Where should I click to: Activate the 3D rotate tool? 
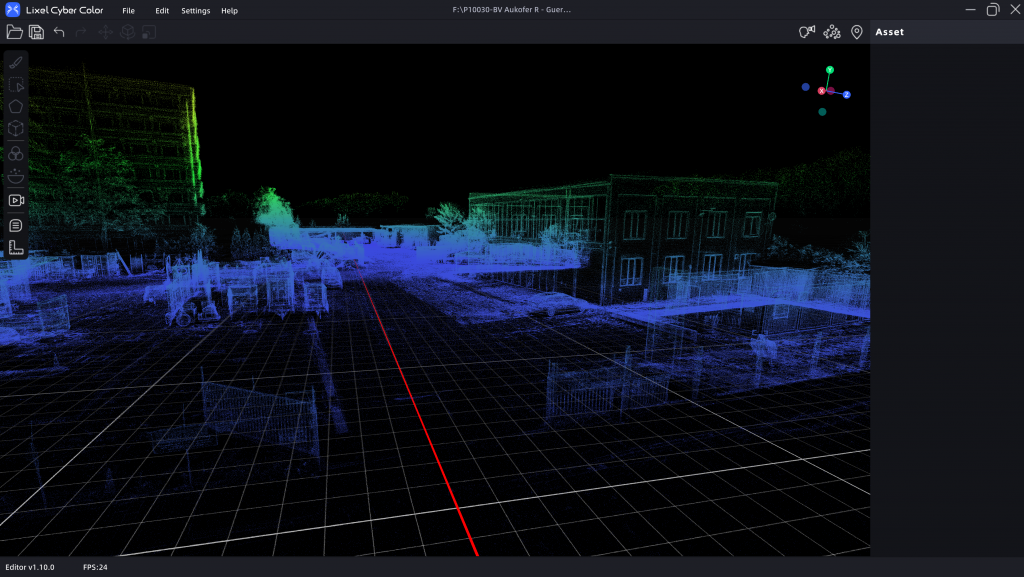(128, 31)
